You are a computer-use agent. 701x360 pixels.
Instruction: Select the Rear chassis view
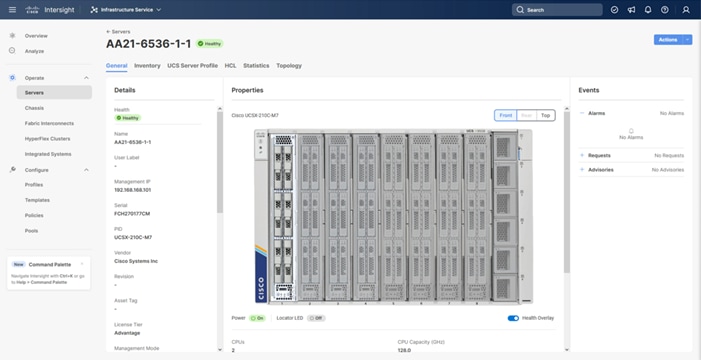527,115
